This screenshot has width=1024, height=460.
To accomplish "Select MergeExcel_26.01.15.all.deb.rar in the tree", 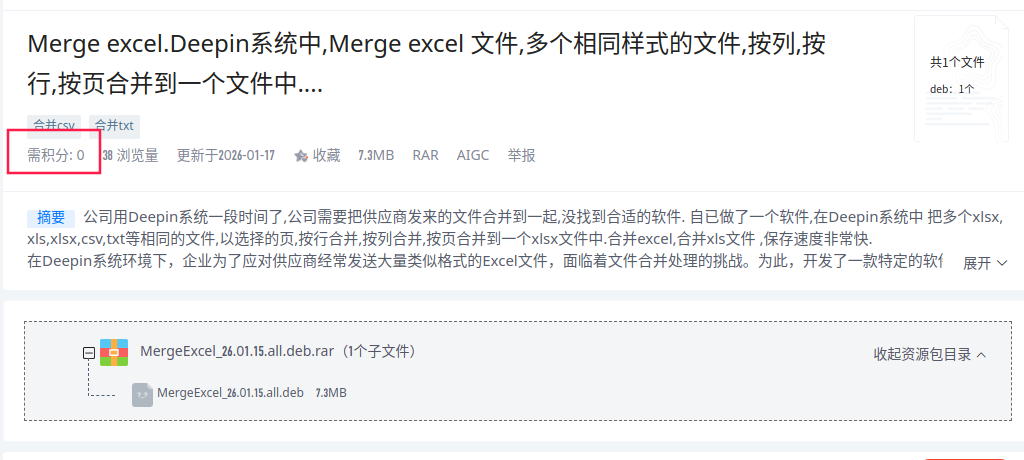I will [x=236, y=352].
